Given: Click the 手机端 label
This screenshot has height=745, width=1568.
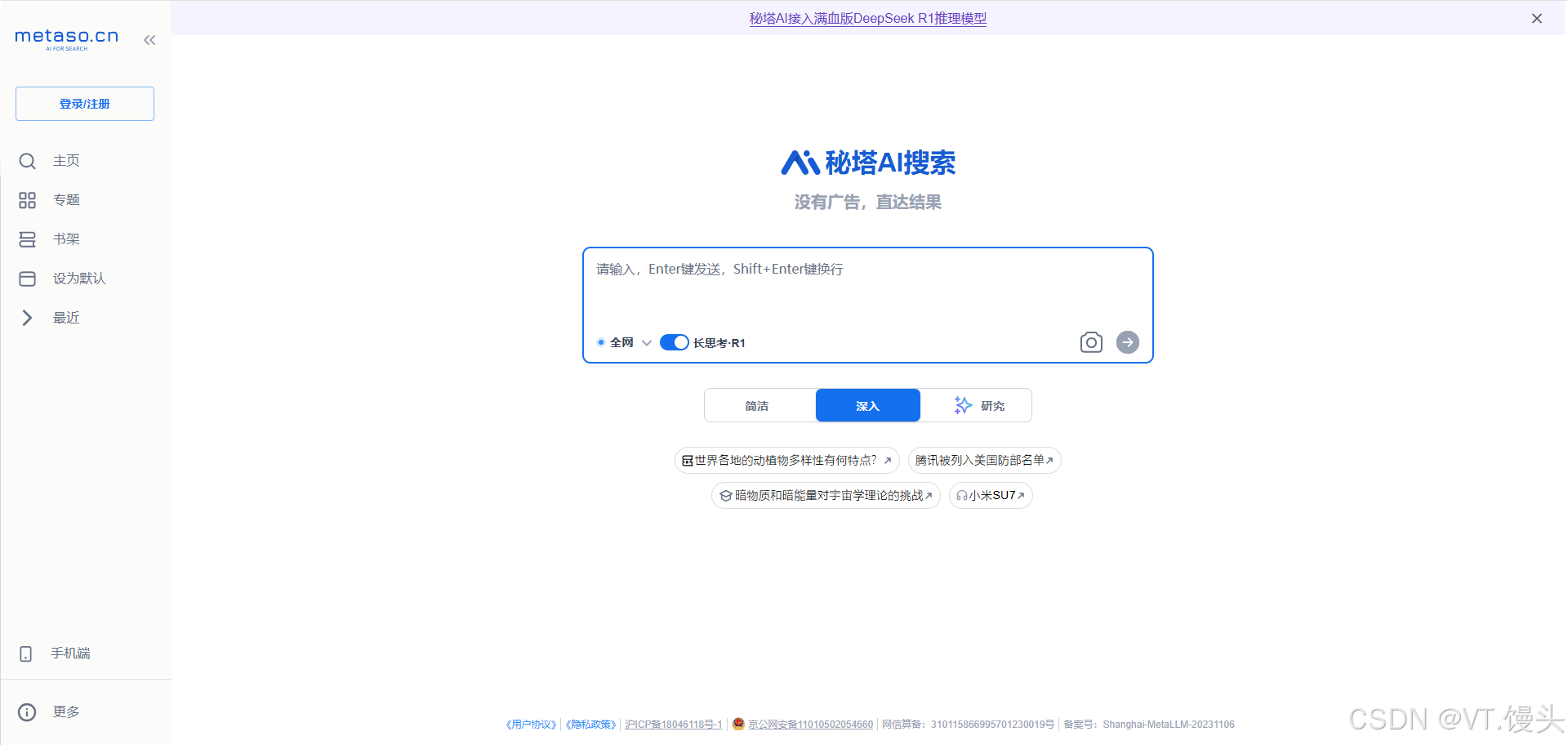Looking at the screenshot, I should point(70,654).
